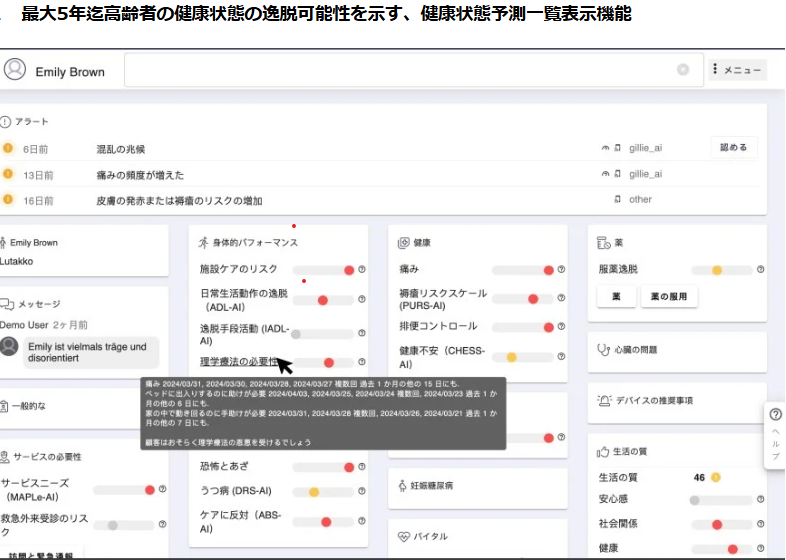Click the 服薬逸脱 yellow slider
Screen dimensions: 786x560
pos(722,270)
